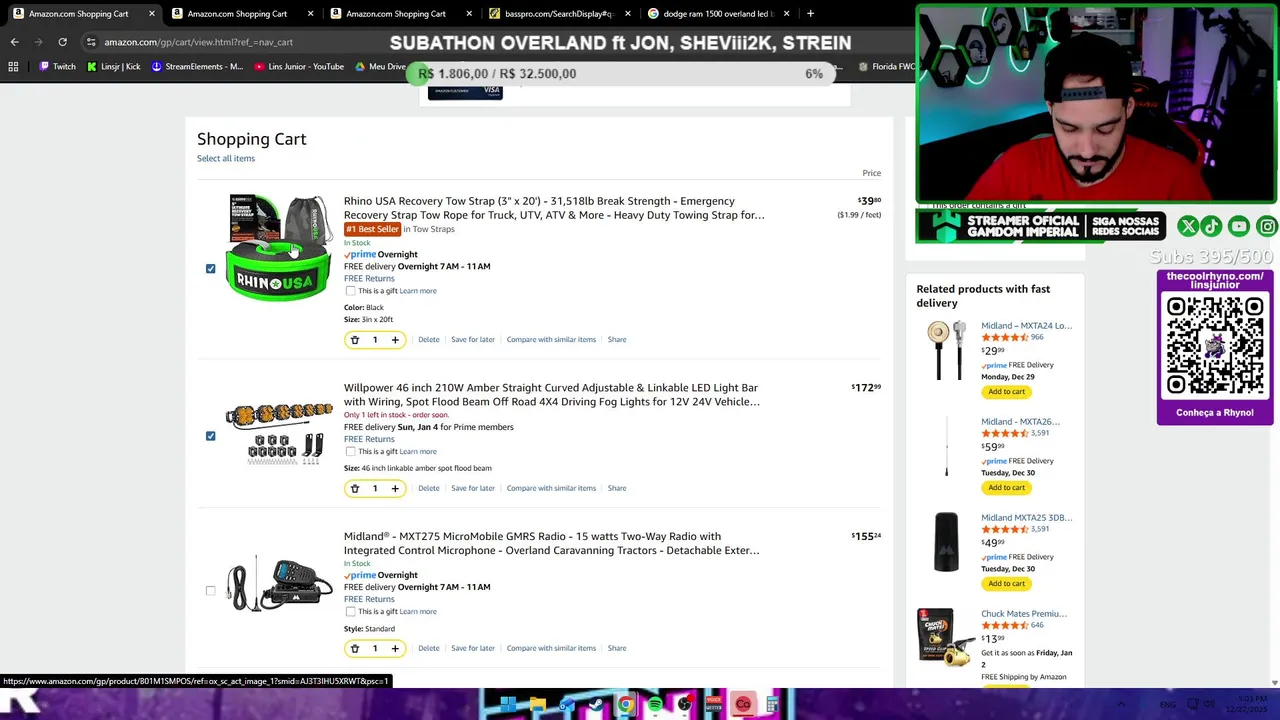Image resolution: width=1280 pixels, height=720 pixels.
Task: Open the Twitch bookmark
Action: [57, 67]
